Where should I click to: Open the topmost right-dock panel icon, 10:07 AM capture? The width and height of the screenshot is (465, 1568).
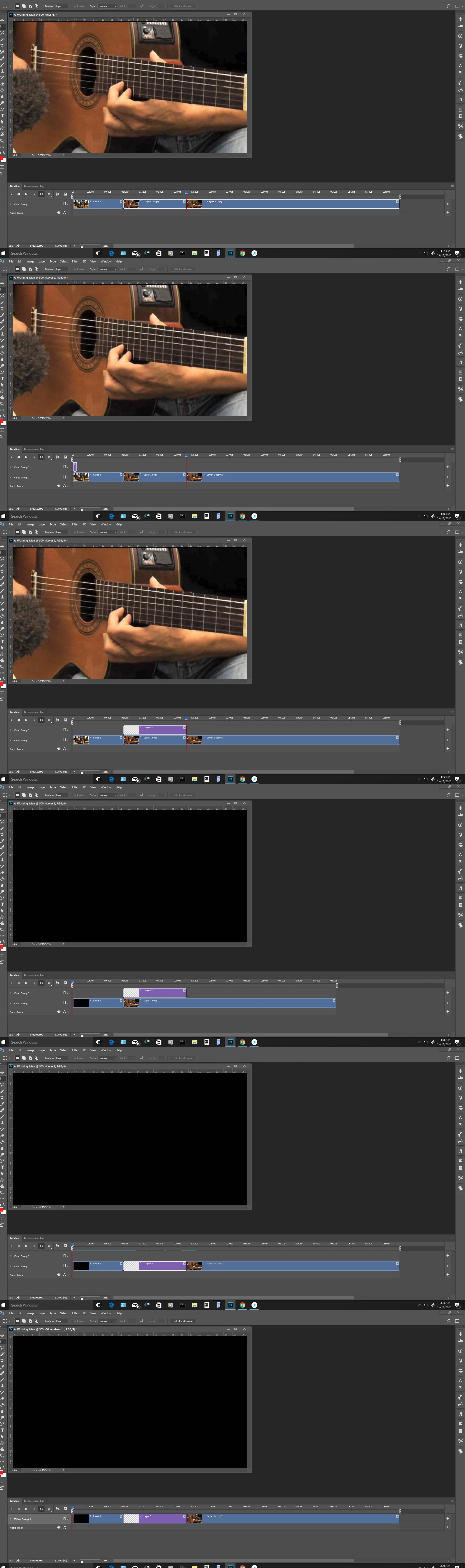click(460, 19)
